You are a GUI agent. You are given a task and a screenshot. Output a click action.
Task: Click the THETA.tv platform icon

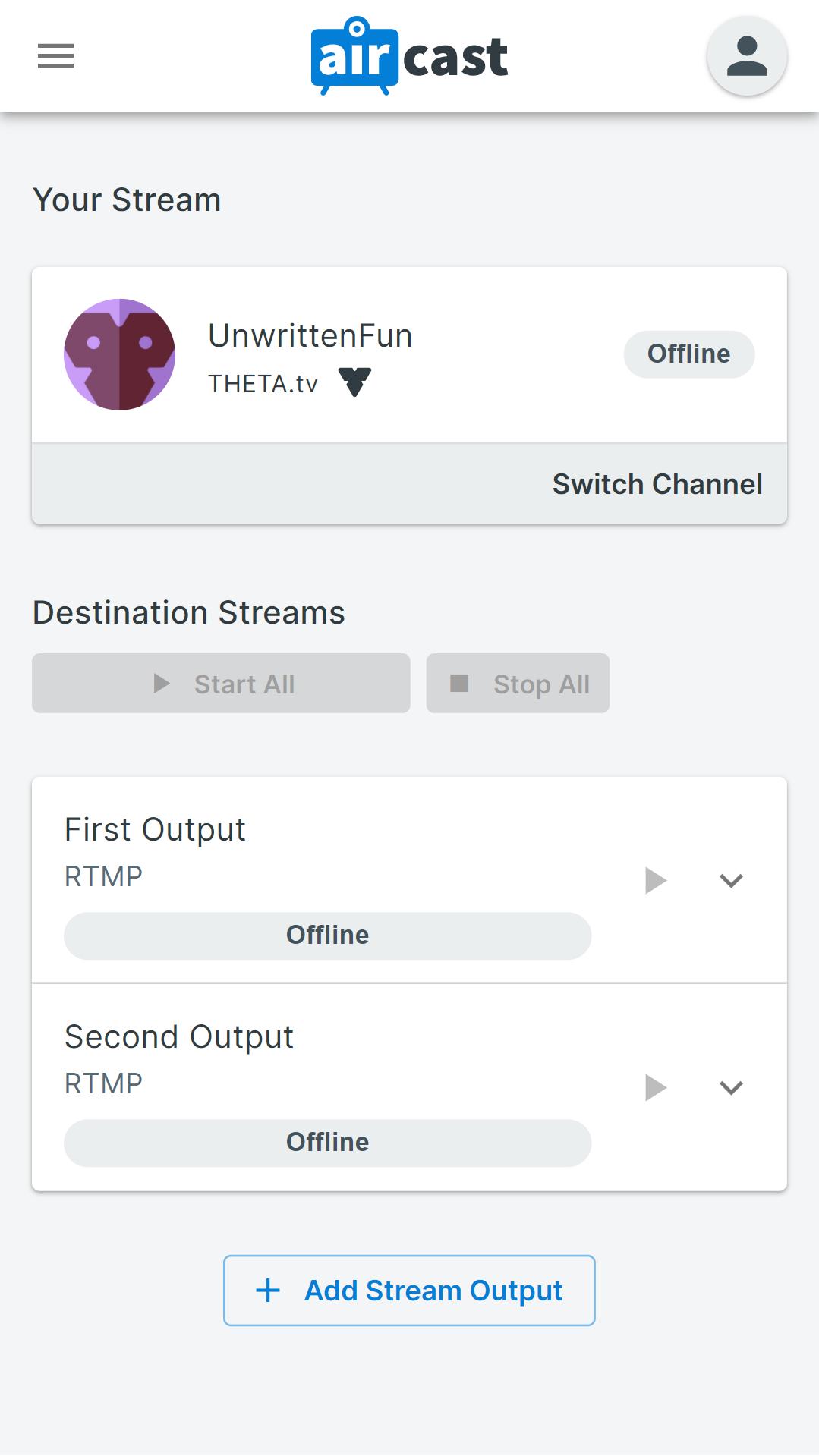[x=354, y=382]
